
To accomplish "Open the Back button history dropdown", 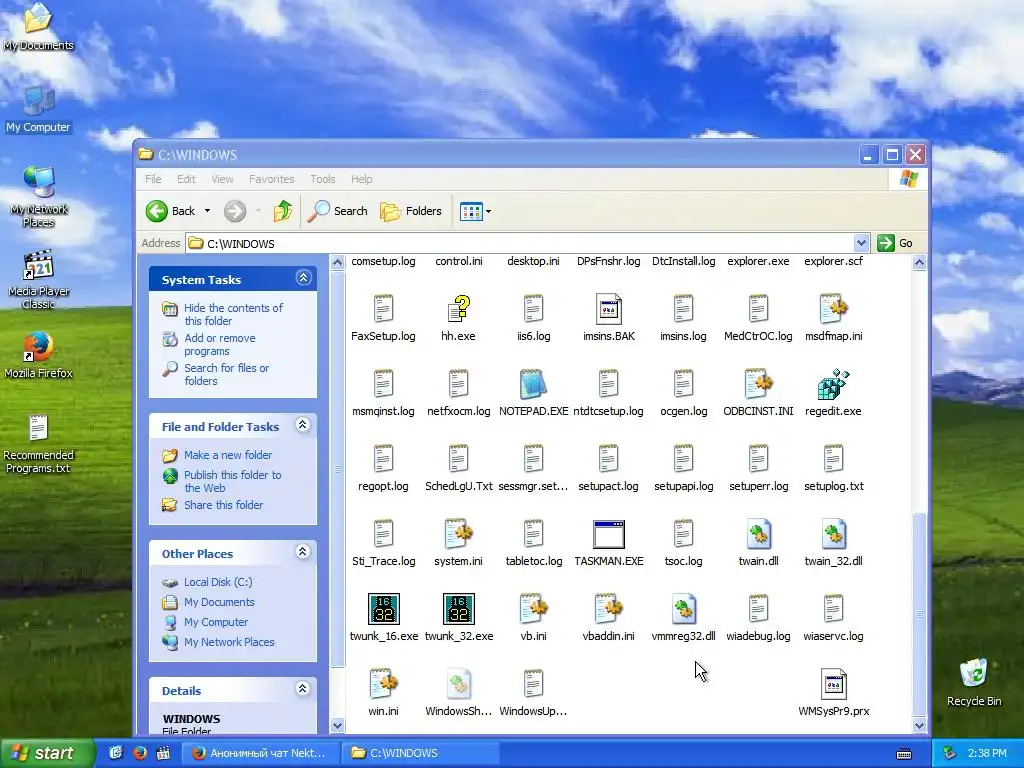I will (208, 211).
